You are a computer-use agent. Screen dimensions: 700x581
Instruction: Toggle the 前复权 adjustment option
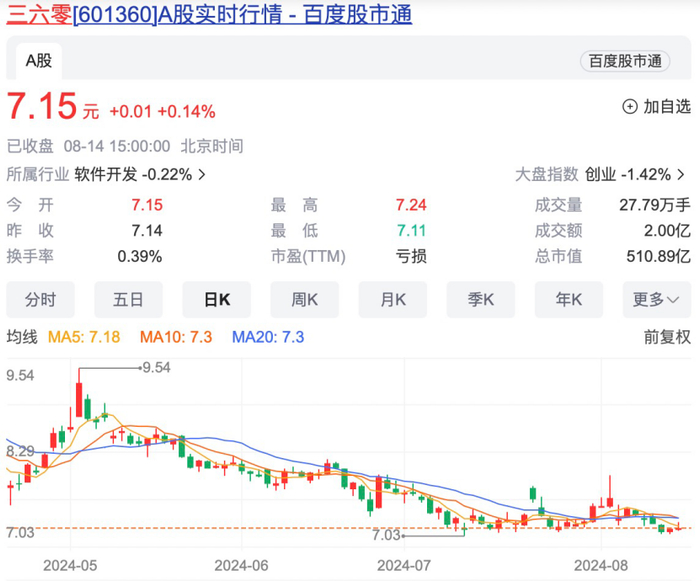point(667,337)
